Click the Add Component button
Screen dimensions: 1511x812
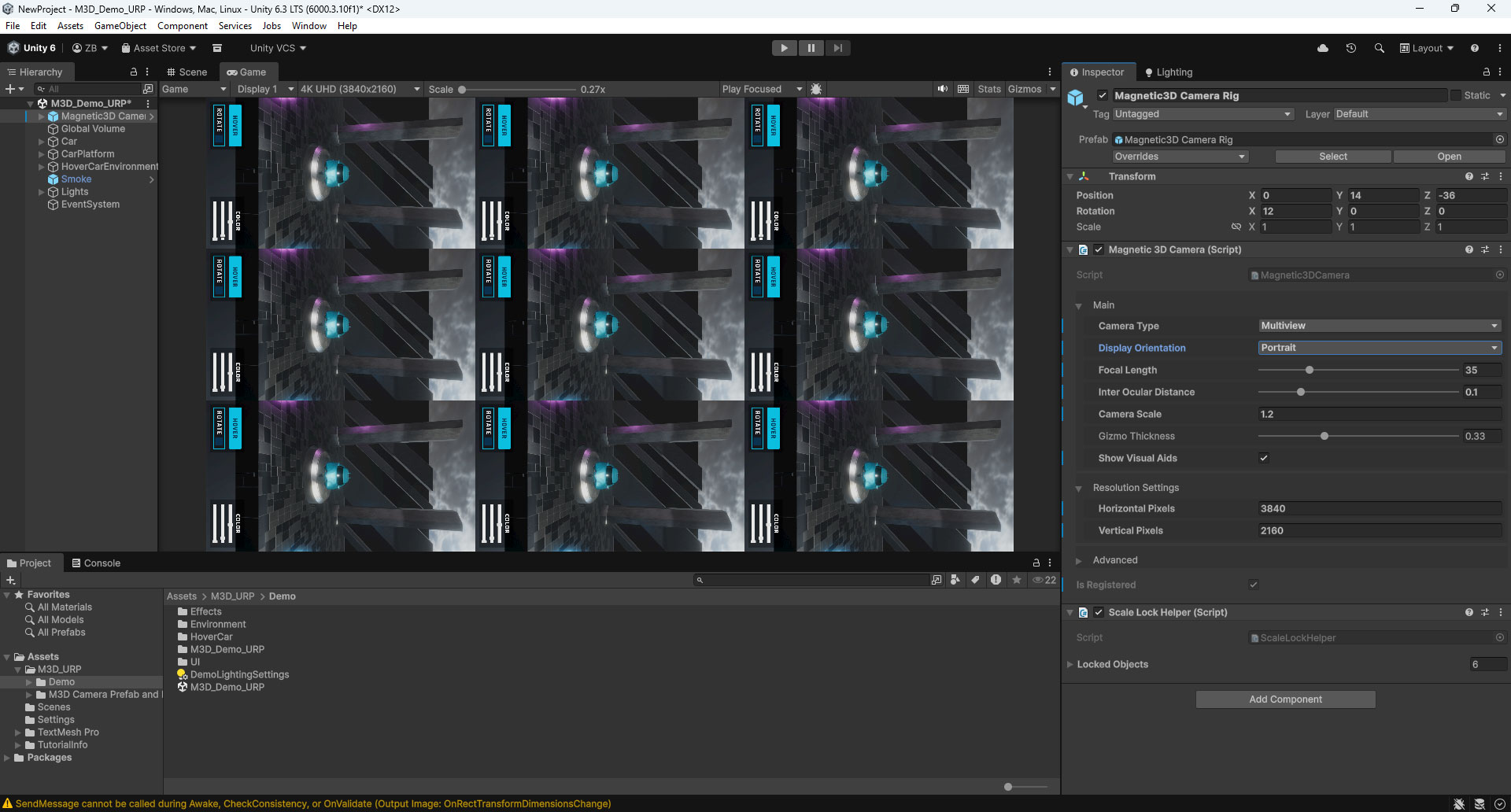tap(1285, 699)
